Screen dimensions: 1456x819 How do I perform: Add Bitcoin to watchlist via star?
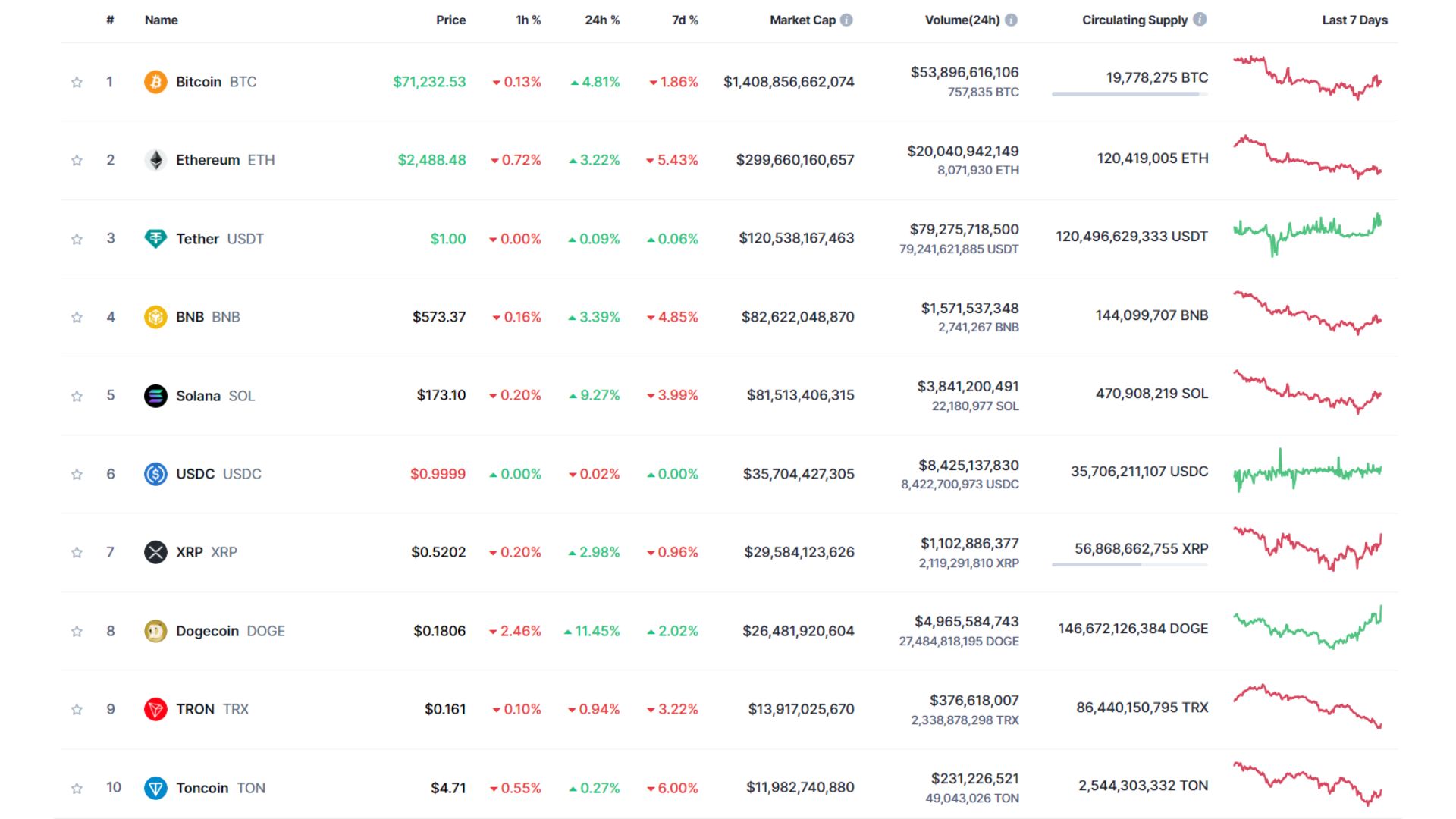76,82
